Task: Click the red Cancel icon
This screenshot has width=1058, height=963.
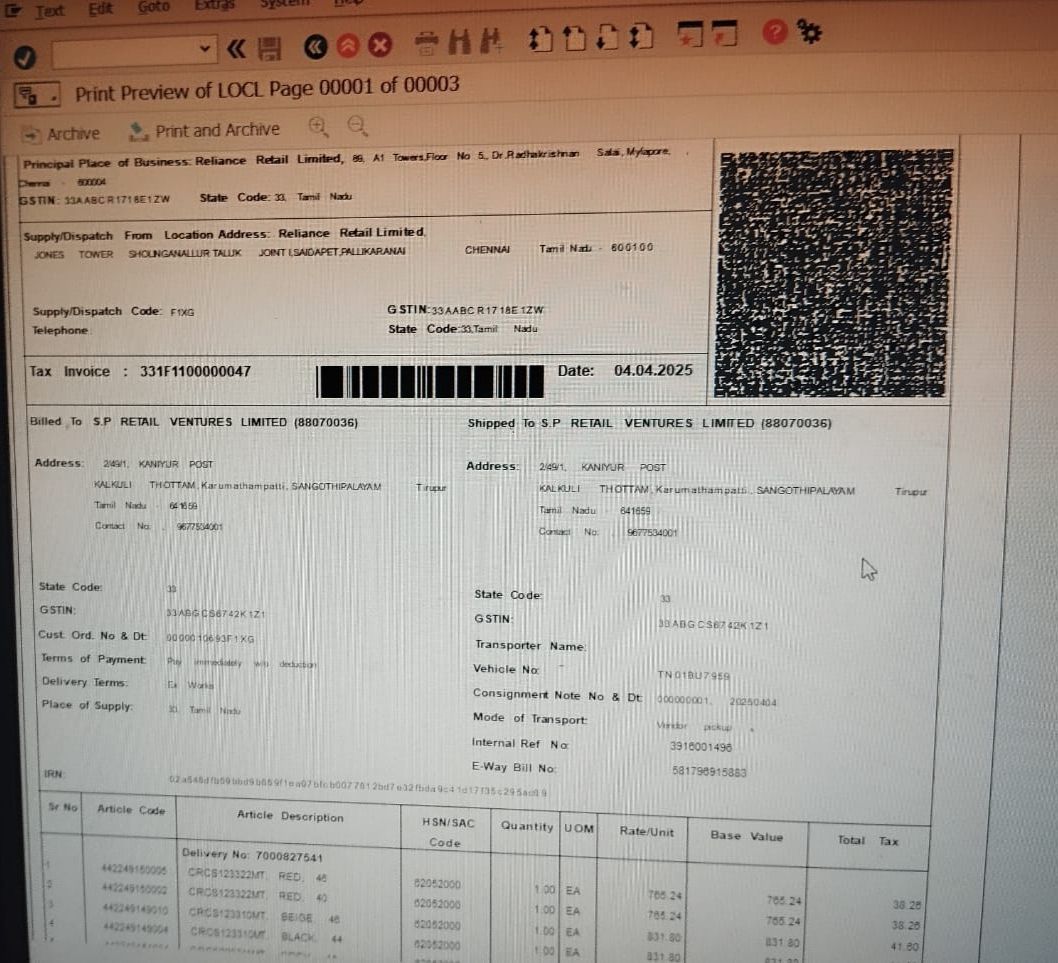Action: click(x=380, y=45)
